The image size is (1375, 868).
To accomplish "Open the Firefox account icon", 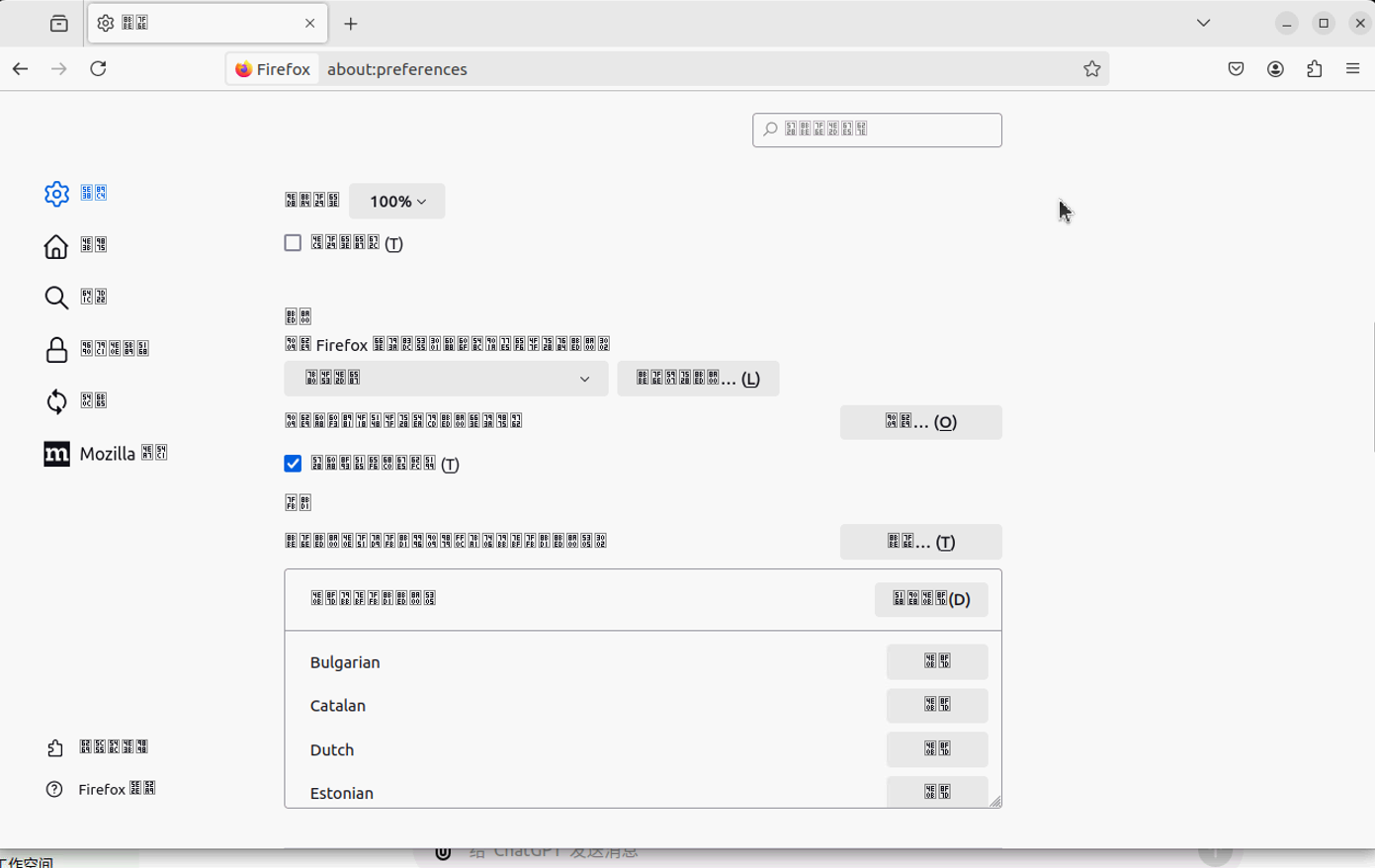I will pos(1275,69).
